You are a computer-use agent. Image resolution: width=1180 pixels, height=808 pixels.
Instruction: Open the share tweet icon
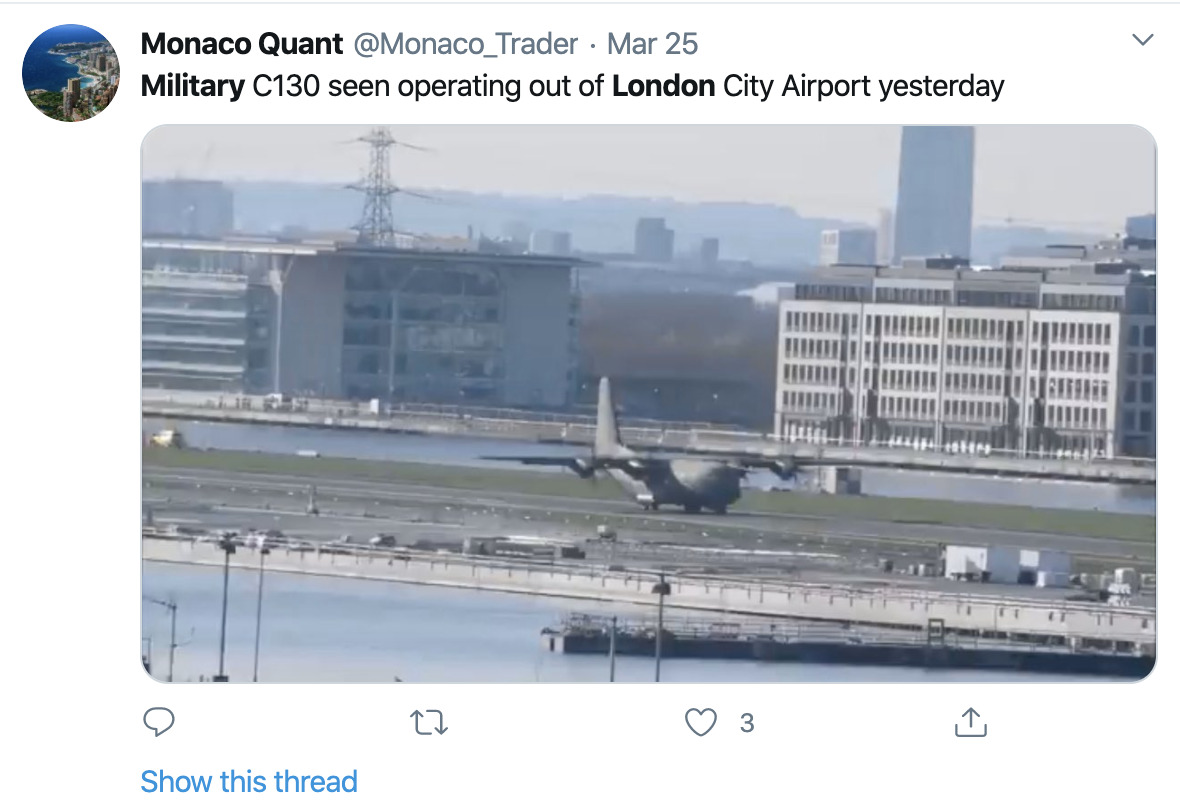tap(971, 721)
